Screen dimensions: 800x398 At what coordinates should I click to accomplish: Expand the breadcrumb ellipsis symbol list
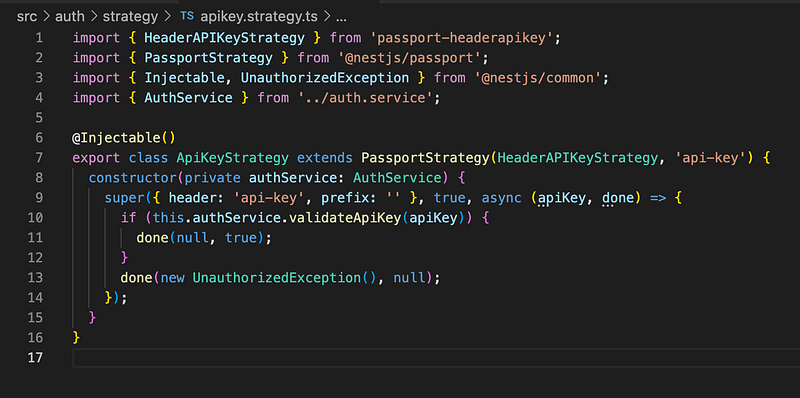pyautogui.click(x=341, y=18)
